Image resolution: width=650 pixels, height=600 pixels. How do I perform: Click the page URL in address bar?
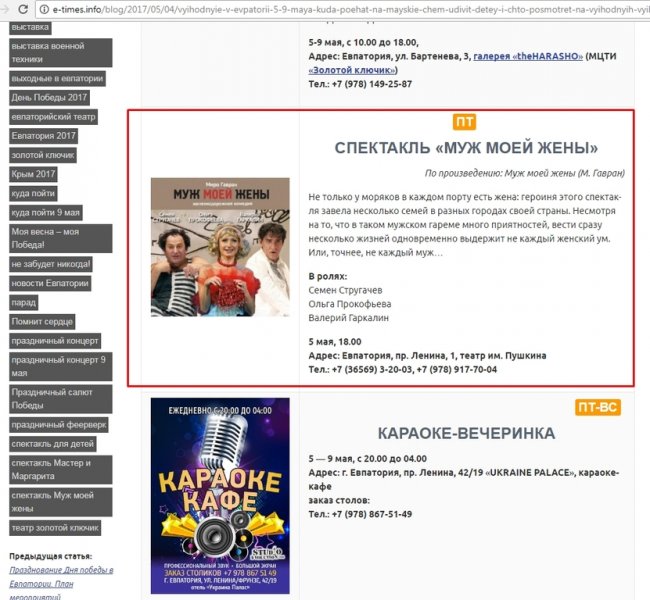(340, 8)
